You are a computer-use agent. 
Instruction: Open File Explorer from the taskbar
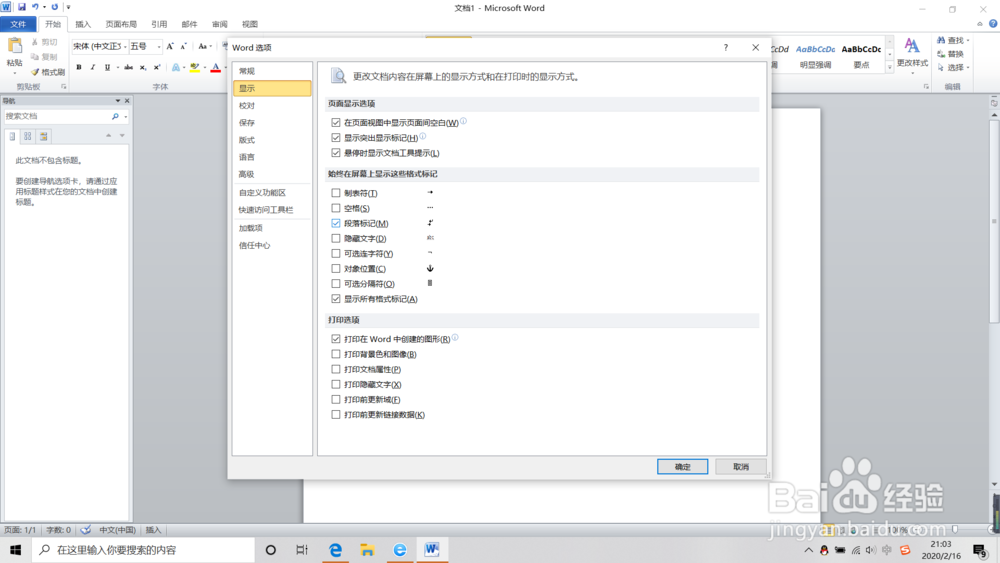tap(367, 550)
